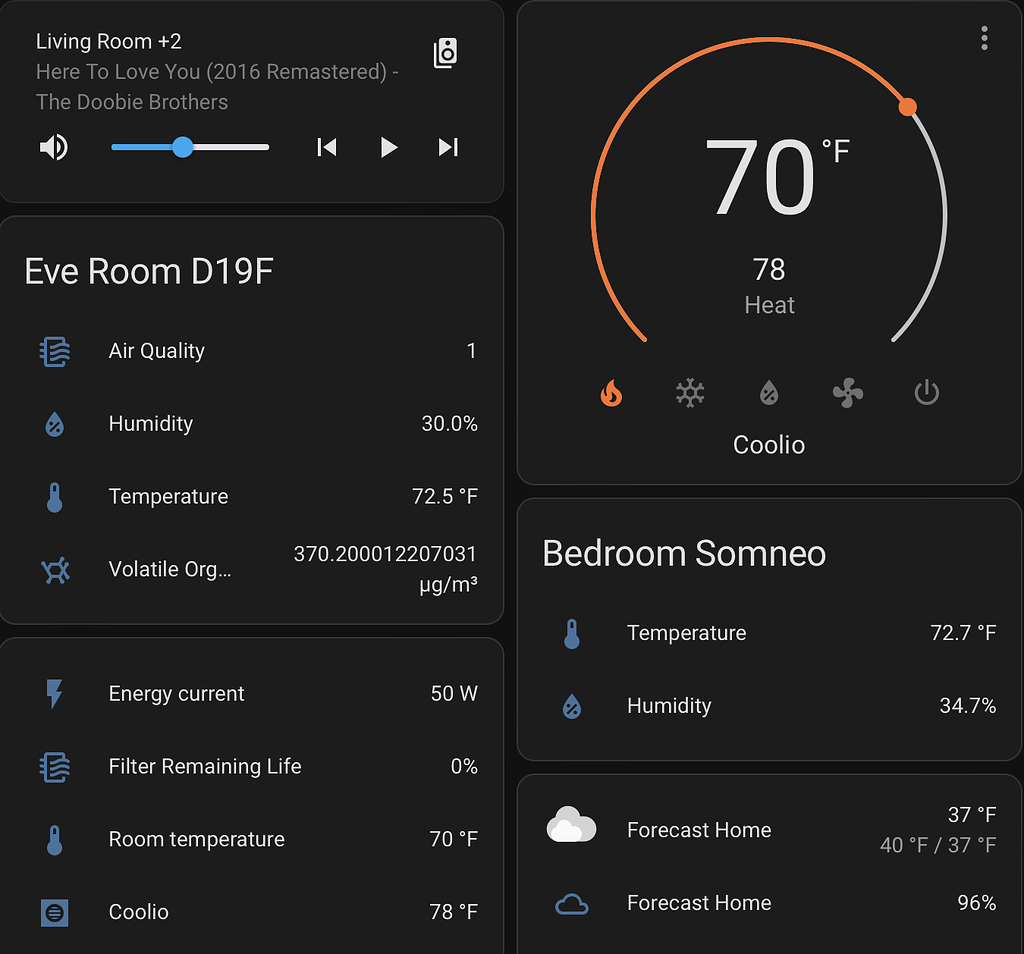Play the current Doobie Brothers track
1024x954 pixels.
click(x=387, y=147)
